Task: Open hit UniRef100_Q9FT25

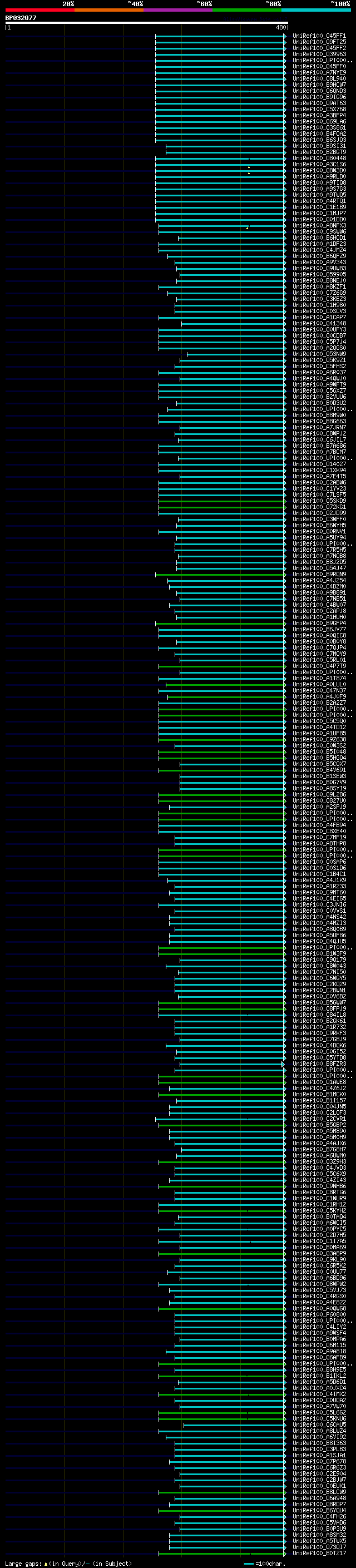Action: point(319,42)
